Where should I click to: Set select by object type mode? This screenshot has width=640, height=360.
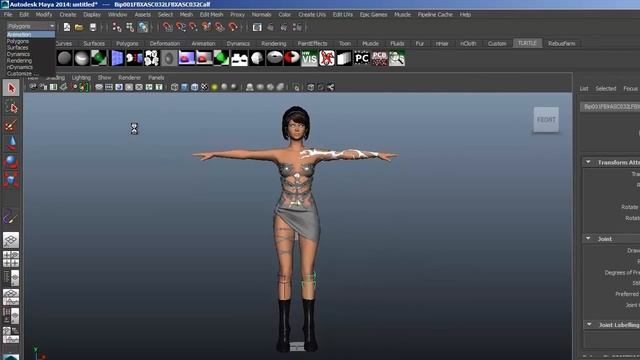pyautogui.click(x=130, y=27)
